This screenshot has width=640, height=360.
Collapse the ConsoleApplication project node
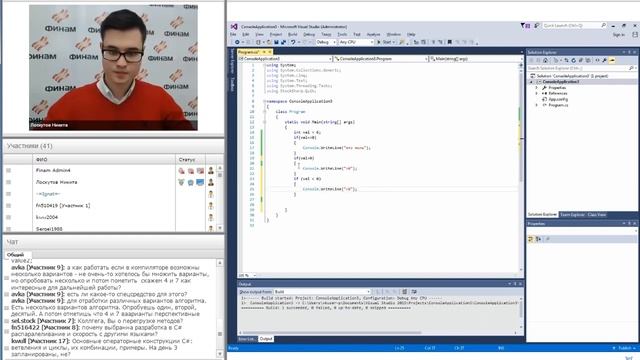pos(531,82)
